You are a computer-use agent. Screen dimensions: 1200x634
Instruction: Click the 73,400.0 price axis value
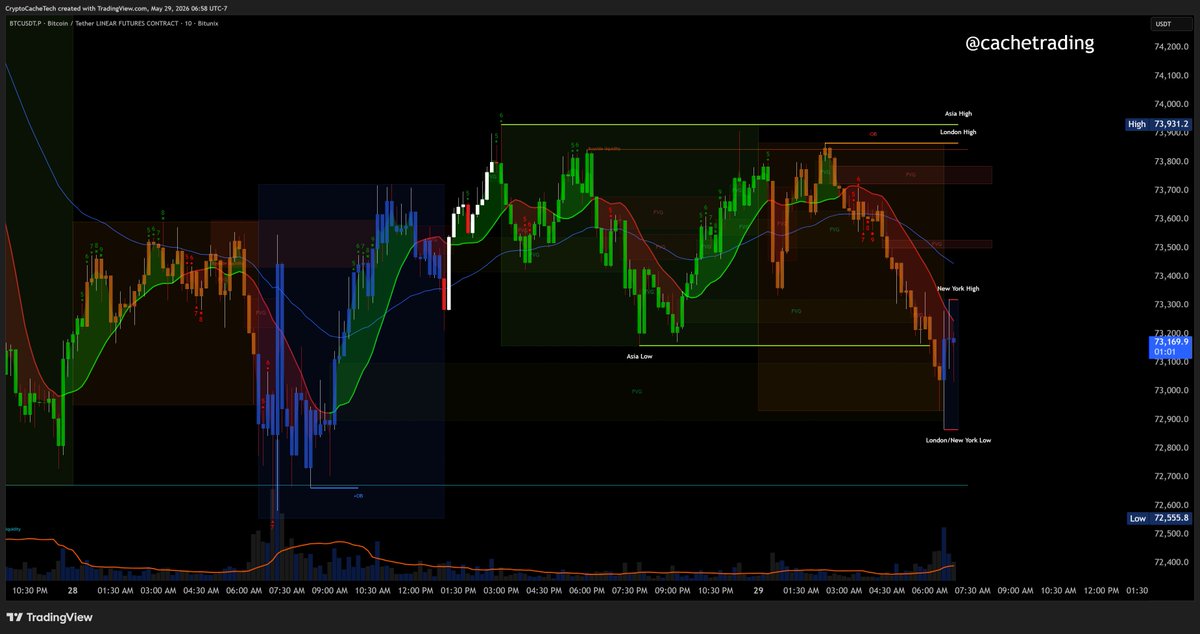tap(1172, 276)
